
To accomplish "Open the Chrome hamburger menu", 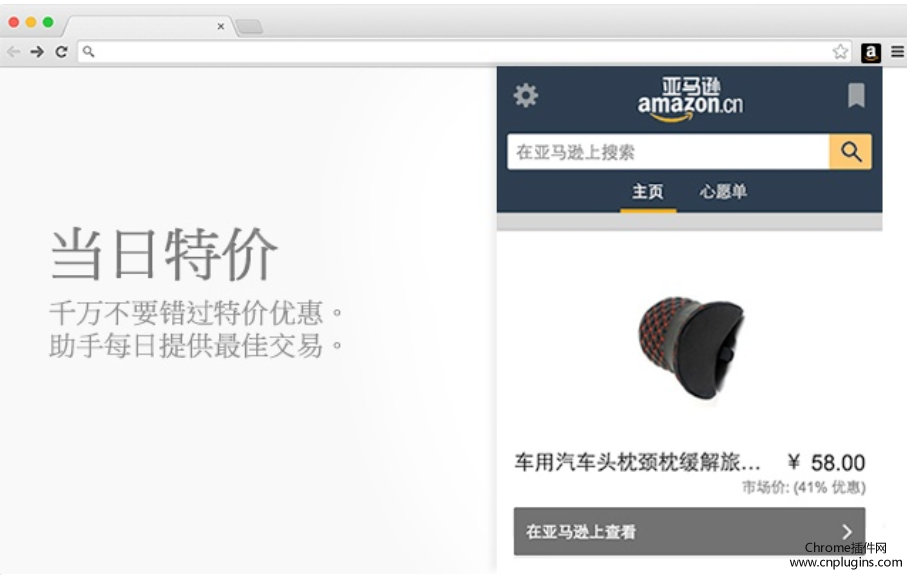I will click(x=897, y=51).
